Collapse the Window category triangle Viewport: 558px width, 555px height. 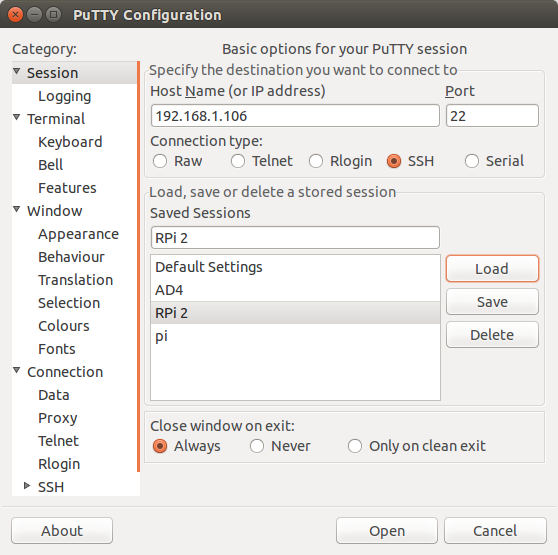click(x=17, y=209)
